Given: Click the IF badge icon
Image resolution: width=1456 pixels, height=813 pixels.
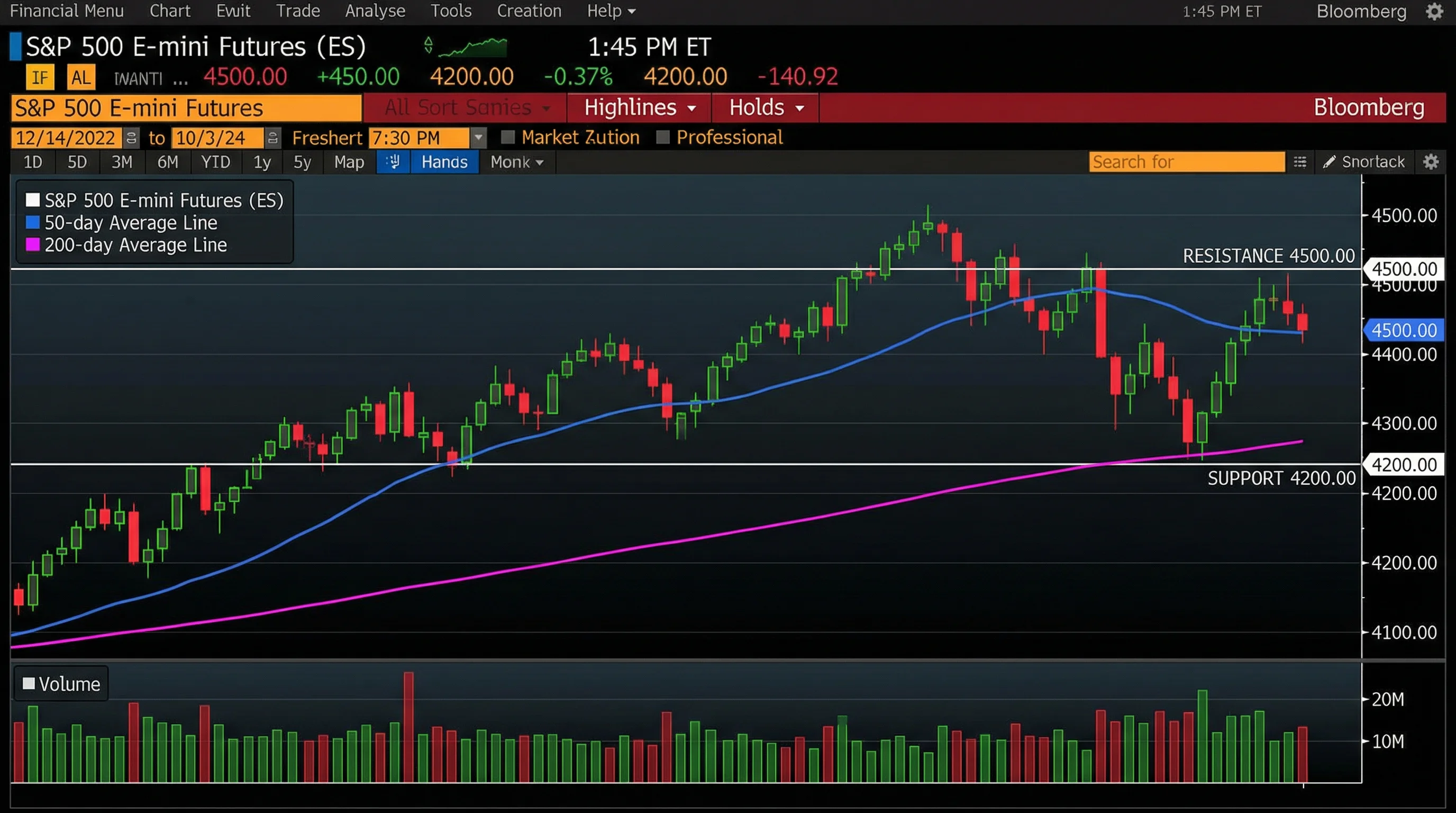Looking at the screenshot, I should 40,77.
